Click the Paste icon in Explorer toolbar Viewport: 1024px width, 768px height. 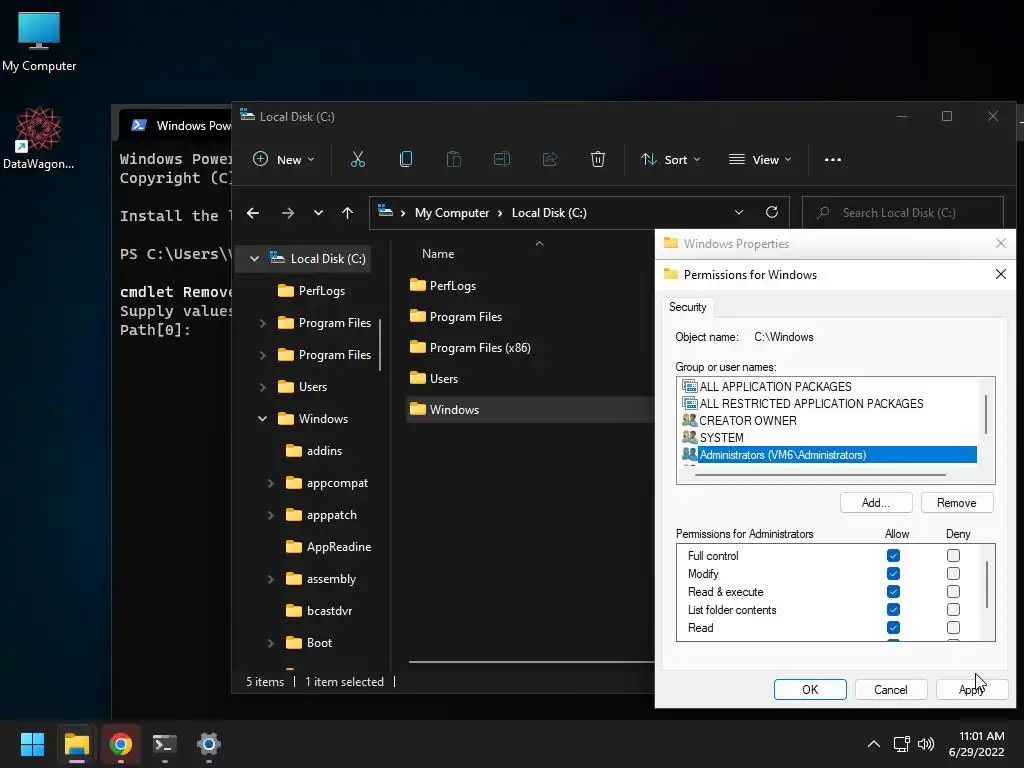(453, 159)
